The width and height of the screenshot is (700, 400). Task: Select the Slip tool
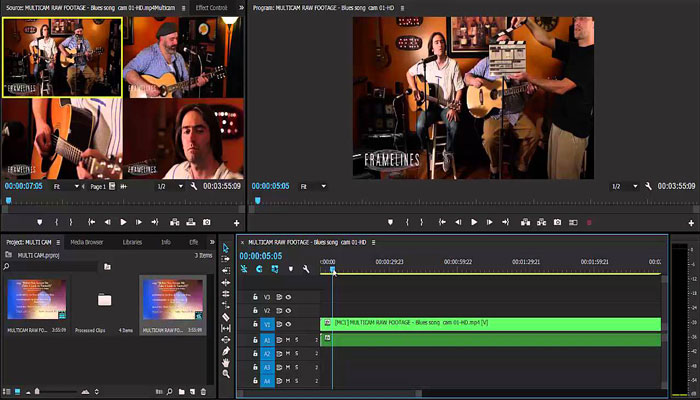point(225,329)
